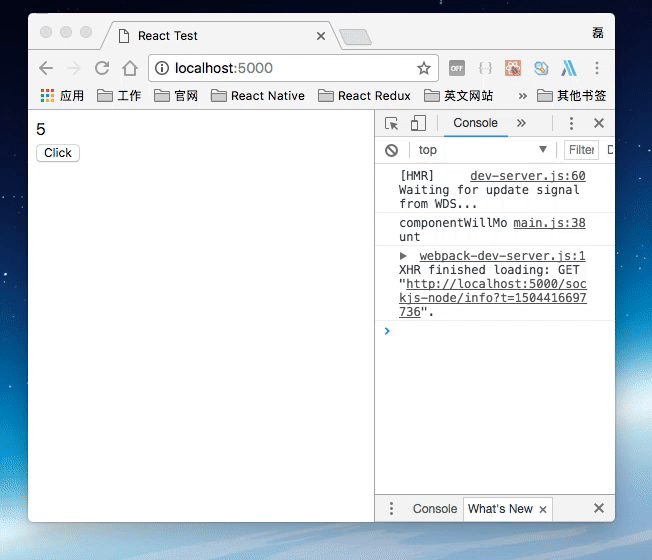Image resolution: width=652 pixels, height=560 pixels.
Task: Open the React Redux bookmarks folder
Action: pos(364,96)
